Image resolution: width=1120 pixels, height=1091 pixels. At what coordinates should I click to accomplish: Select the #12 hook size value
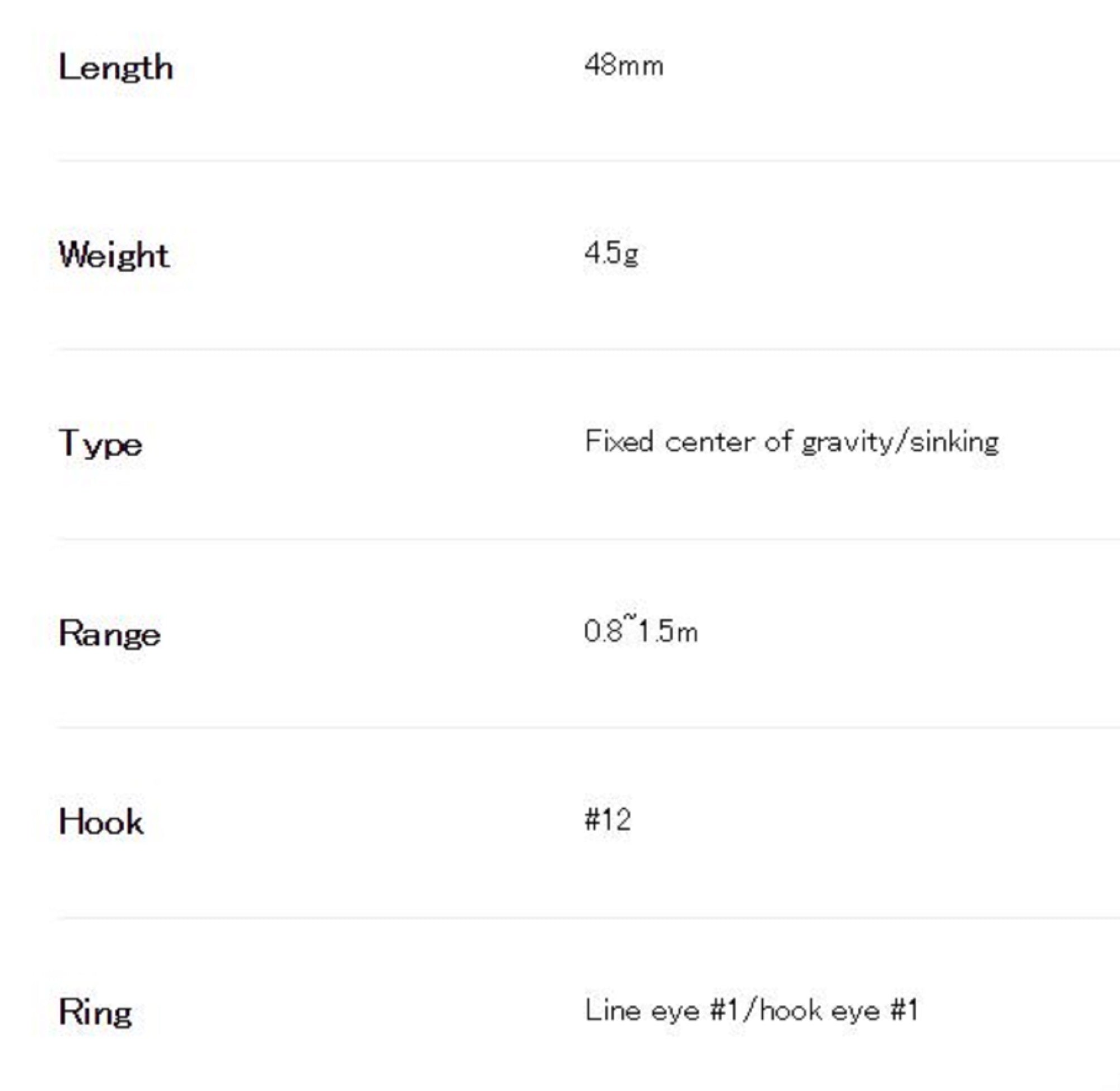(x=608, y=820)
